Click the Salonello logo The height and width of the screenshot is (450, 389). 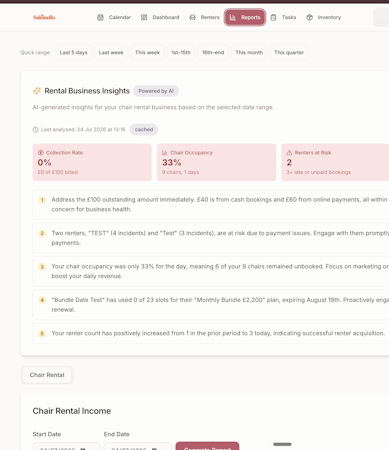point(44,17)
